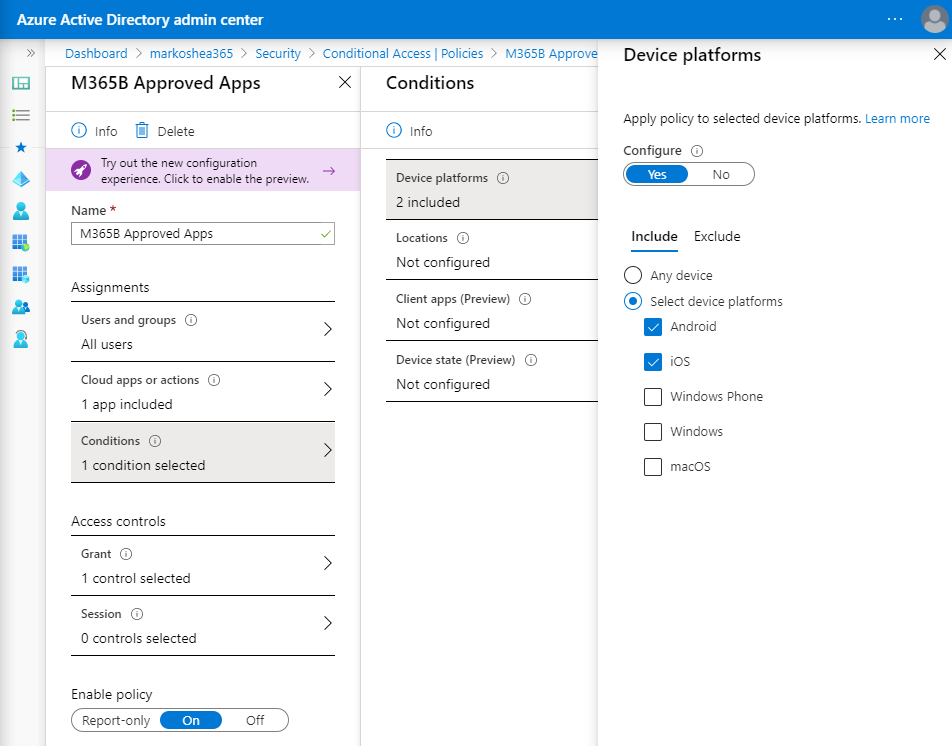Open the account avatar
The height and width of the screenshot is (746, 952).
tap(934, 19)
